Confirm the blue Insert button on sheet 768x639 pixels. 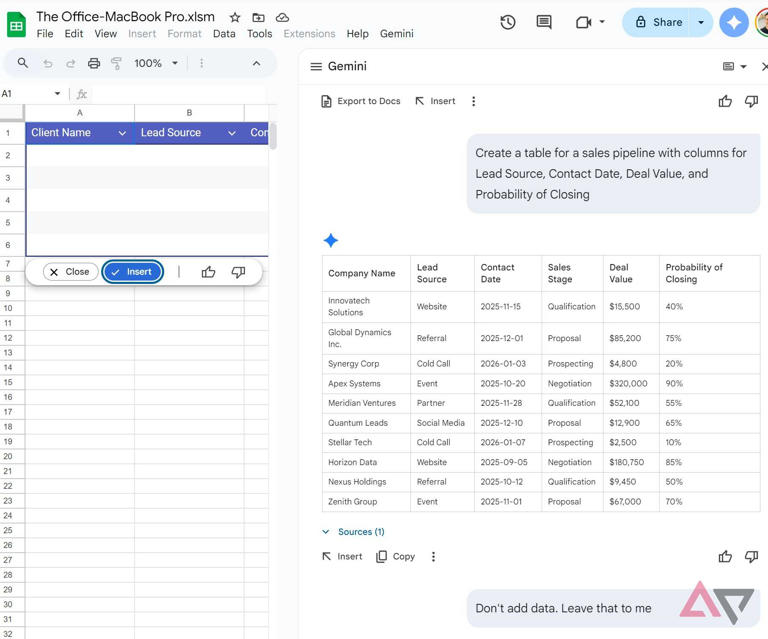(132, 272)
